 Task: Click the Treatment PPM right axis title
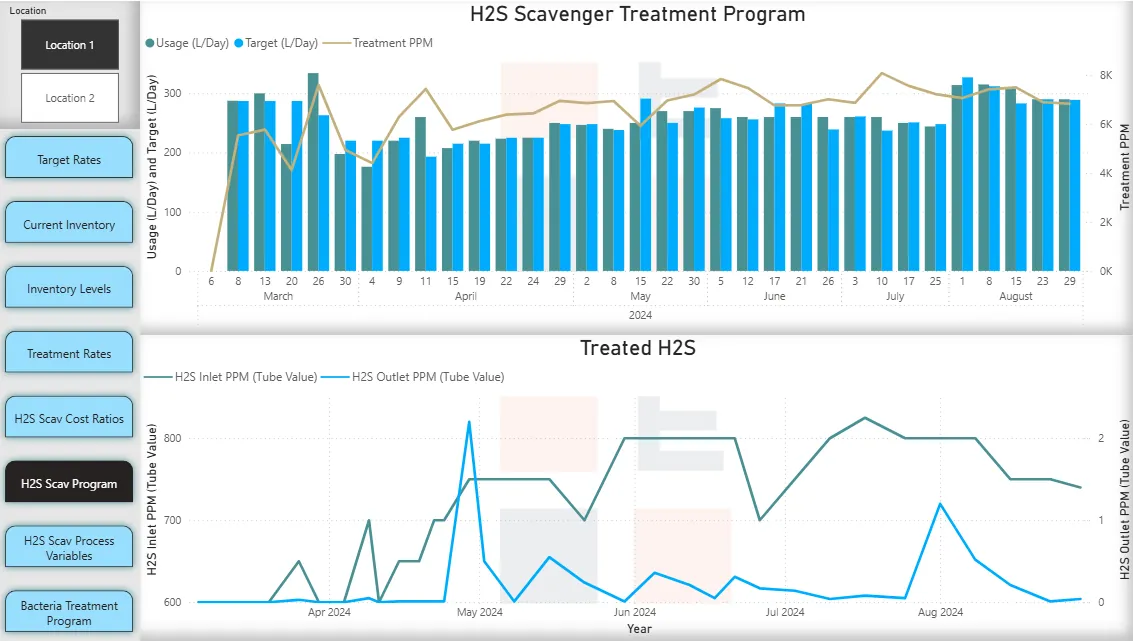point(1124,168)
